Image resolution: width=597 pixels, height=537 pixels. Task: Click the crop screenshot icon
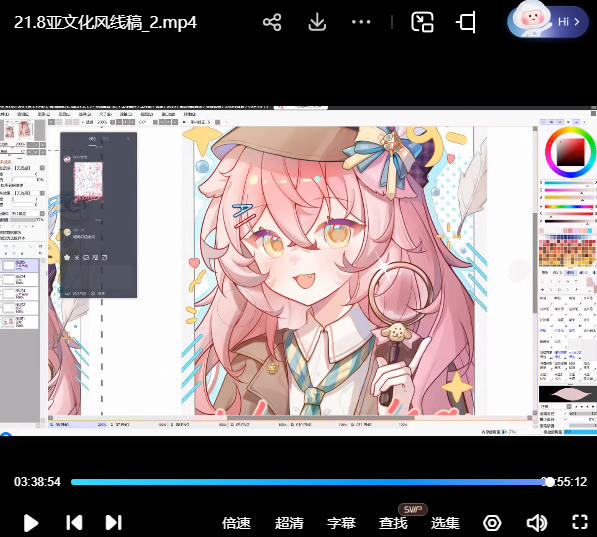pyautogui.click(x=466, y=22)
